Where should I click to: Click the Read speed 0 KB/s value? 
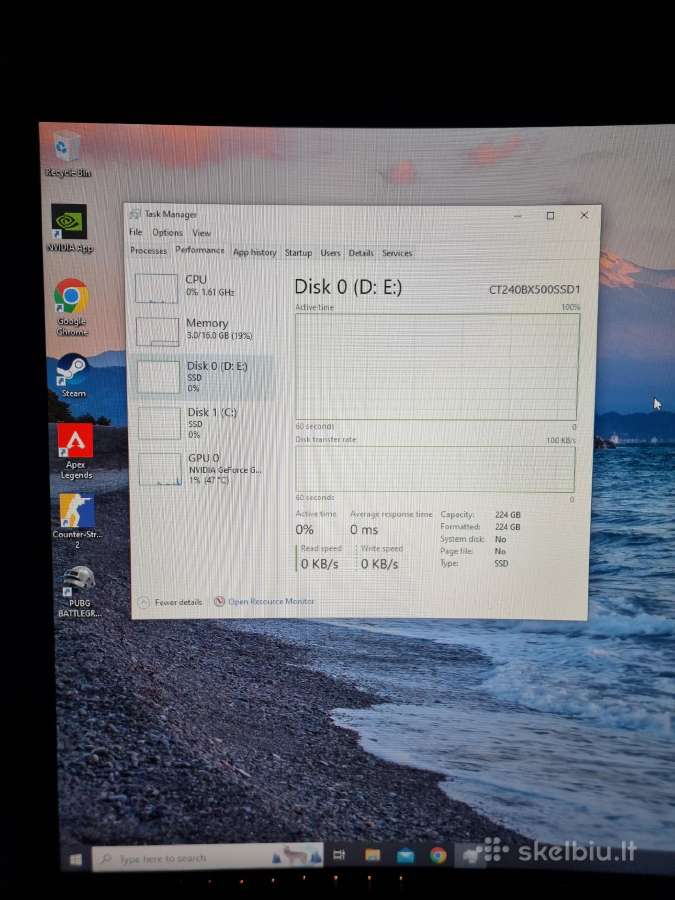(x=320, y=564)
